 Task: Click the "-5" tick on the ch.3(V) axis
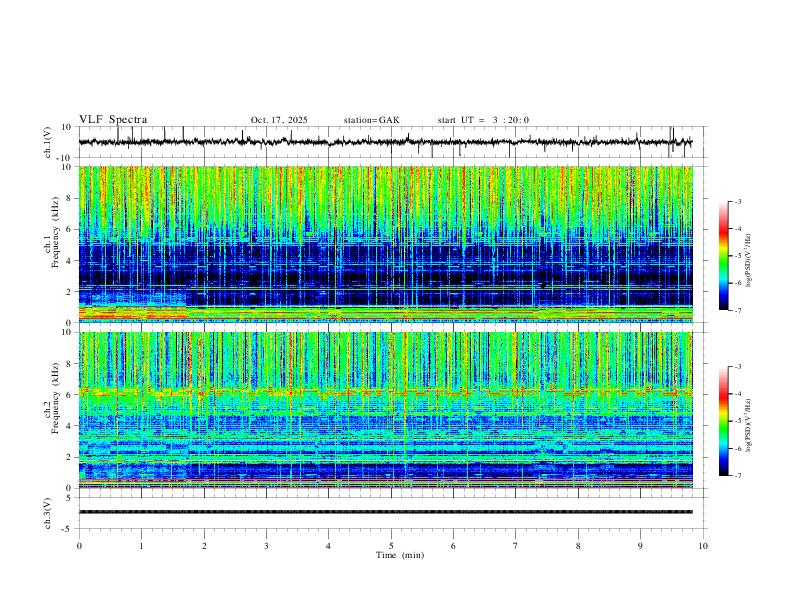[68, 529]
